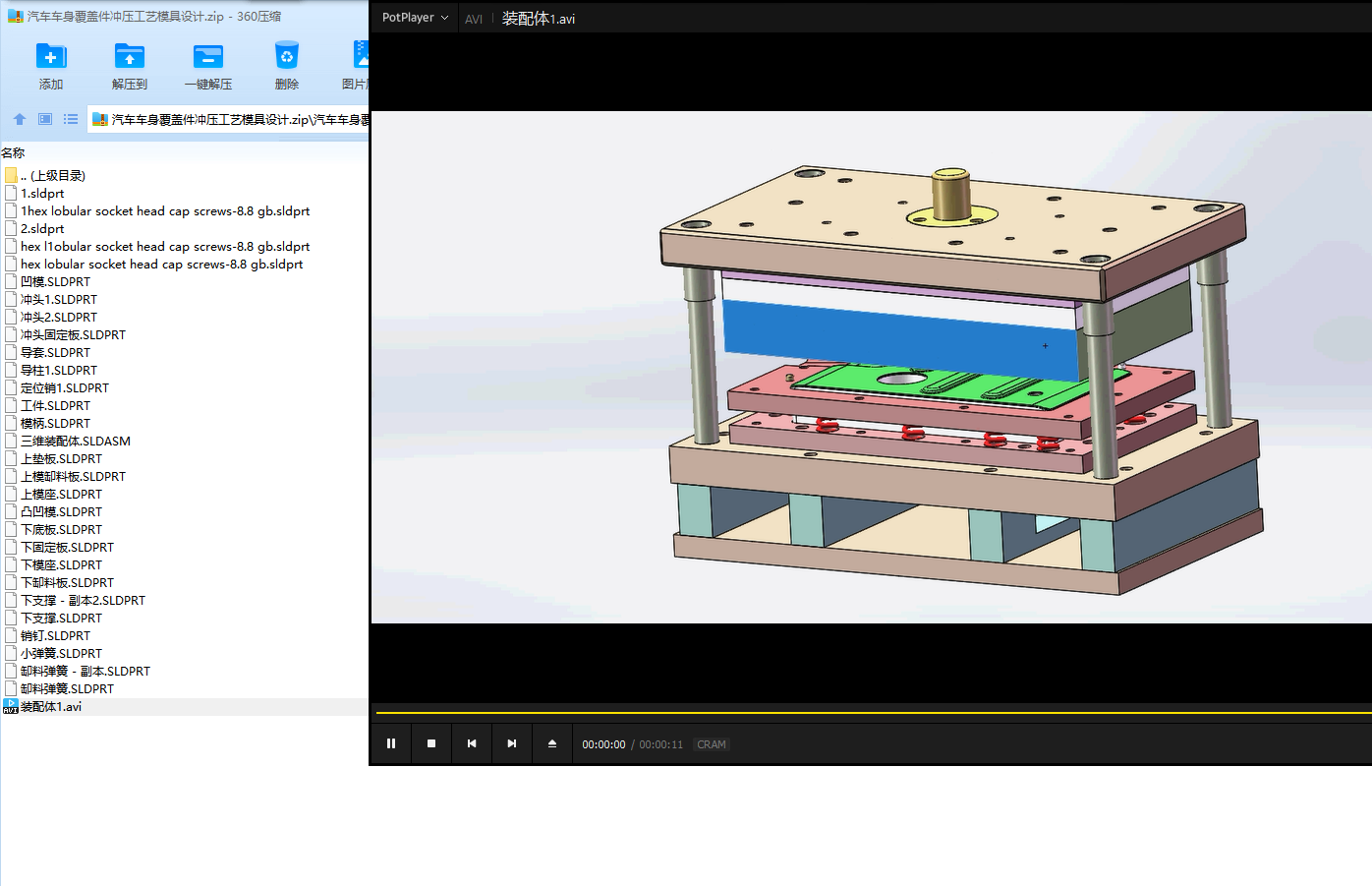The height and width of the screenshot is (886, 1372).
Task: Pause the video playback
Action: [x=391, y=743]
